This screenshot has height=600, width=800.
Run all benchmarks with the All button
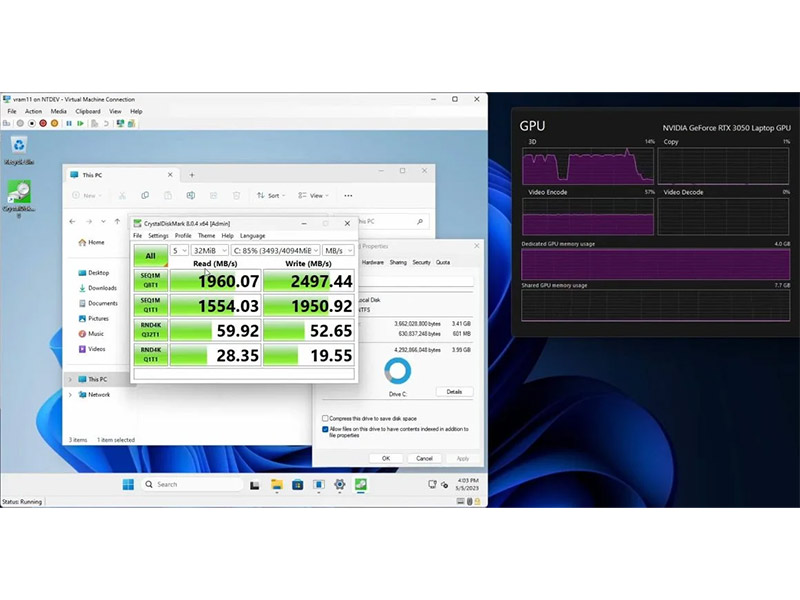click(151, 256)
